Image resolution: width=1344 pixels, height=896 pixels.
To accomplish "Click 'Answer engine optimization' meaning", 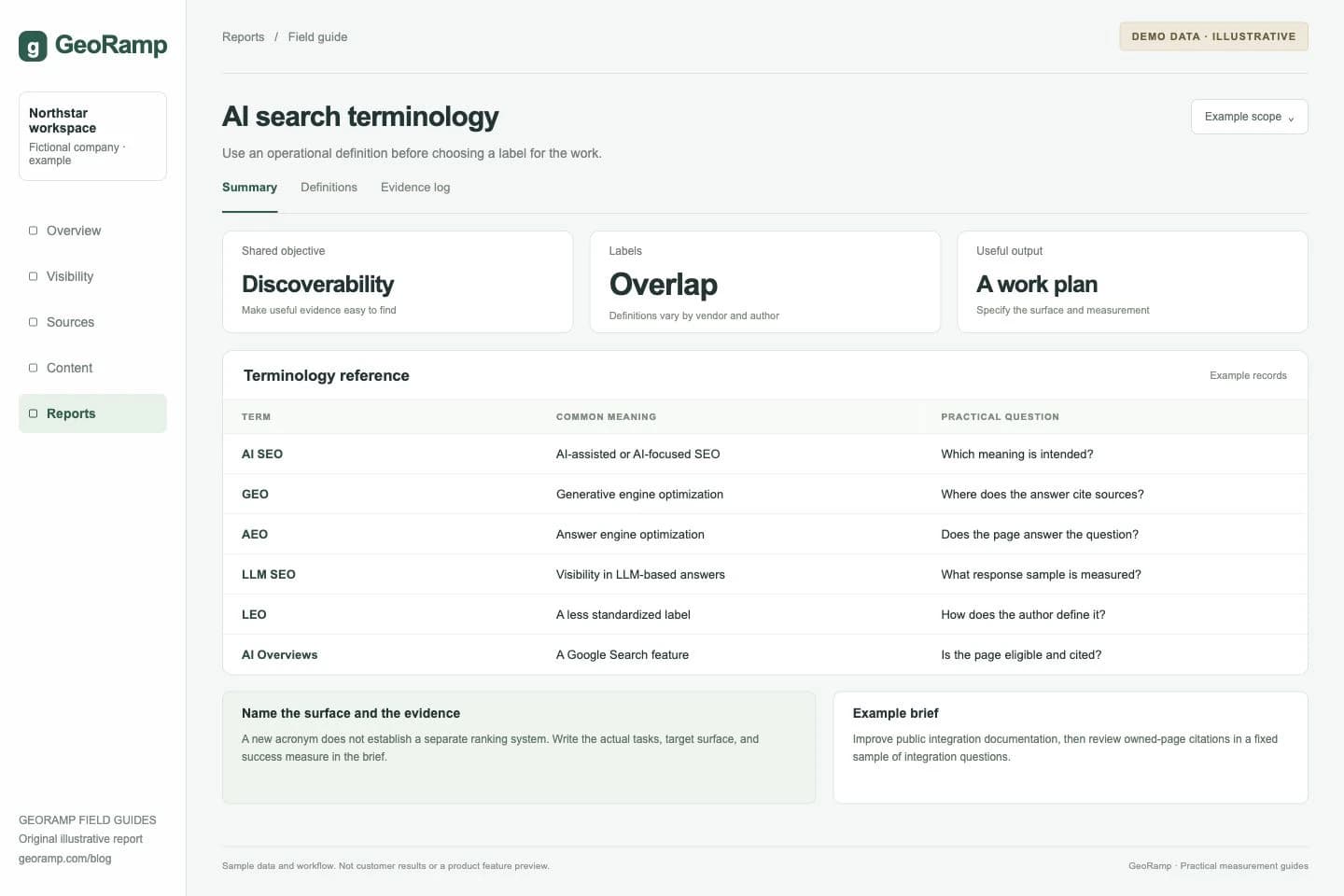I will (x=630, y=535).
